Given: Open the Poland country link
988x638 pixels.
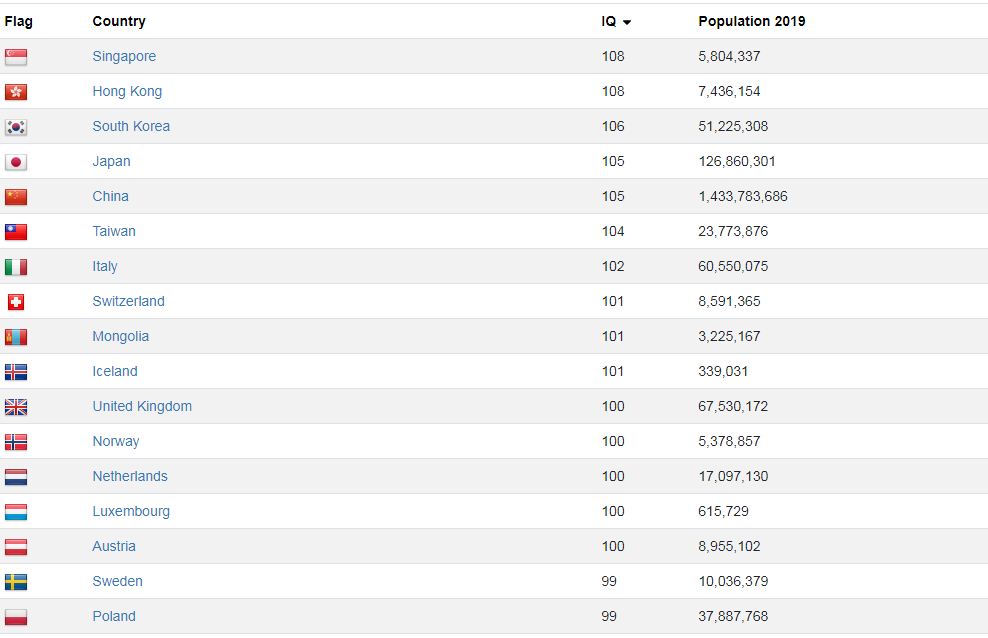Looking at the screenshot, I should click(x=114, y=616).
